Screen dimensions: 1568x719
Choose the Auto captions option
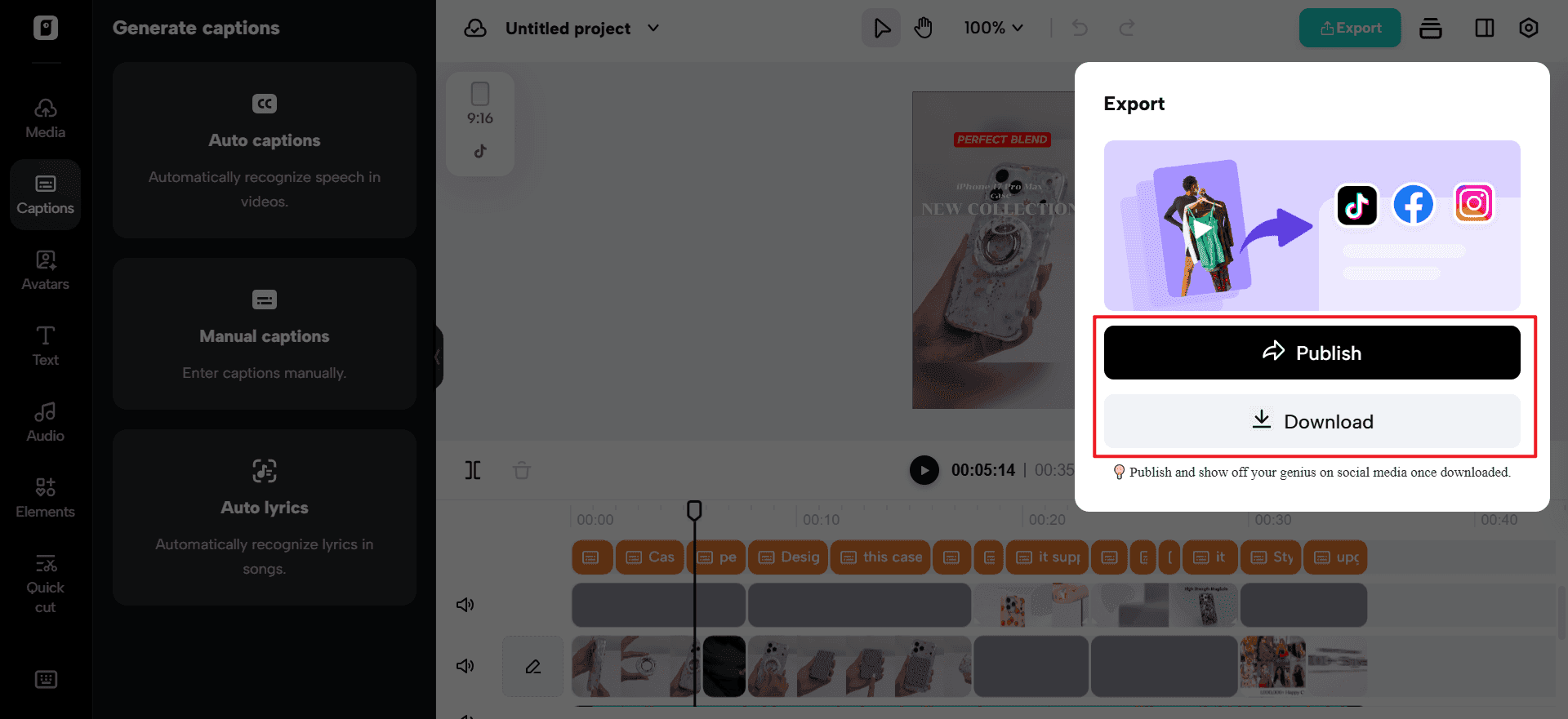click(265, 150)
